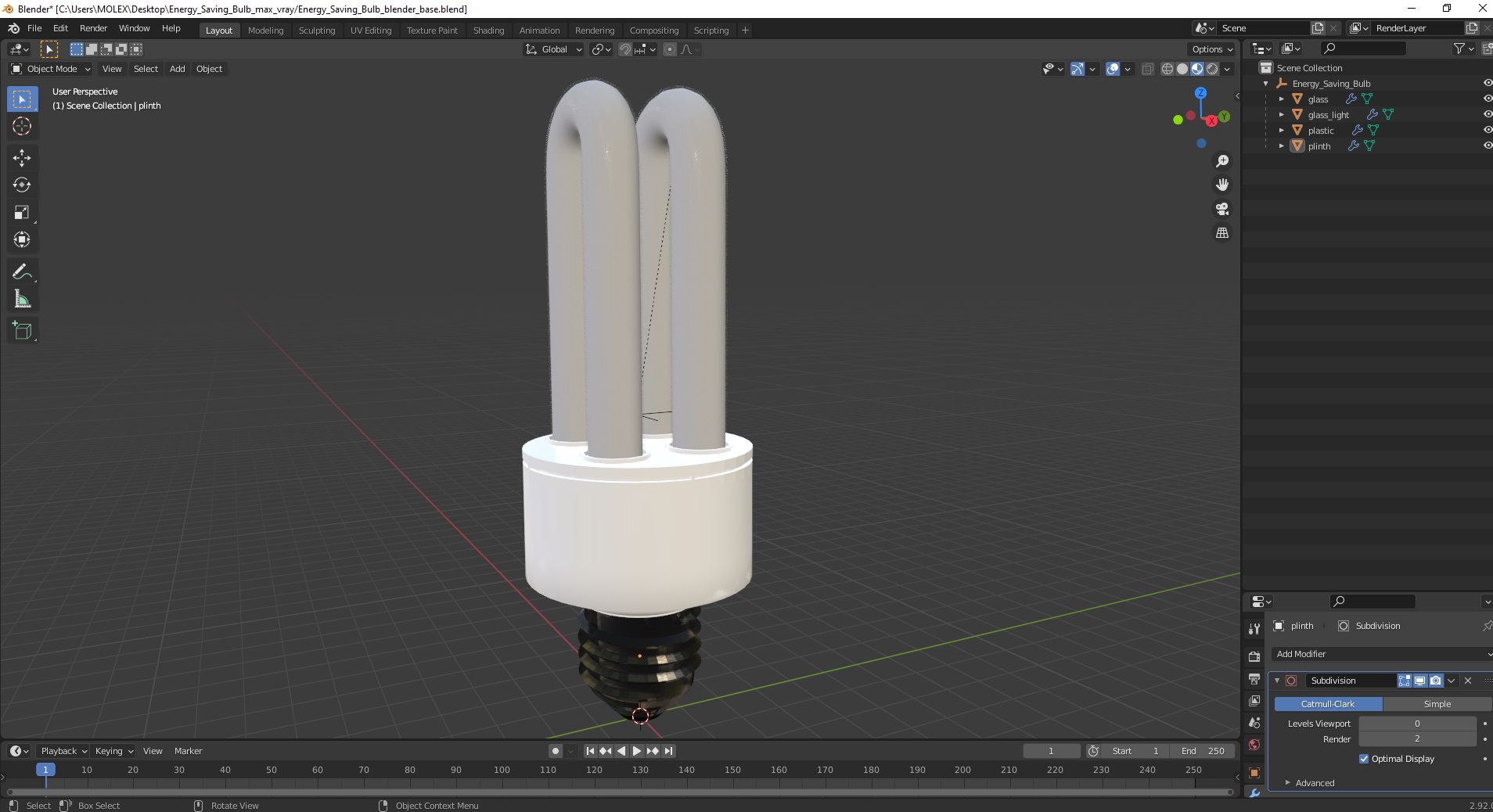Click the End frame field
This screenshot has width=1493, height=812.
coord(1203,751)
